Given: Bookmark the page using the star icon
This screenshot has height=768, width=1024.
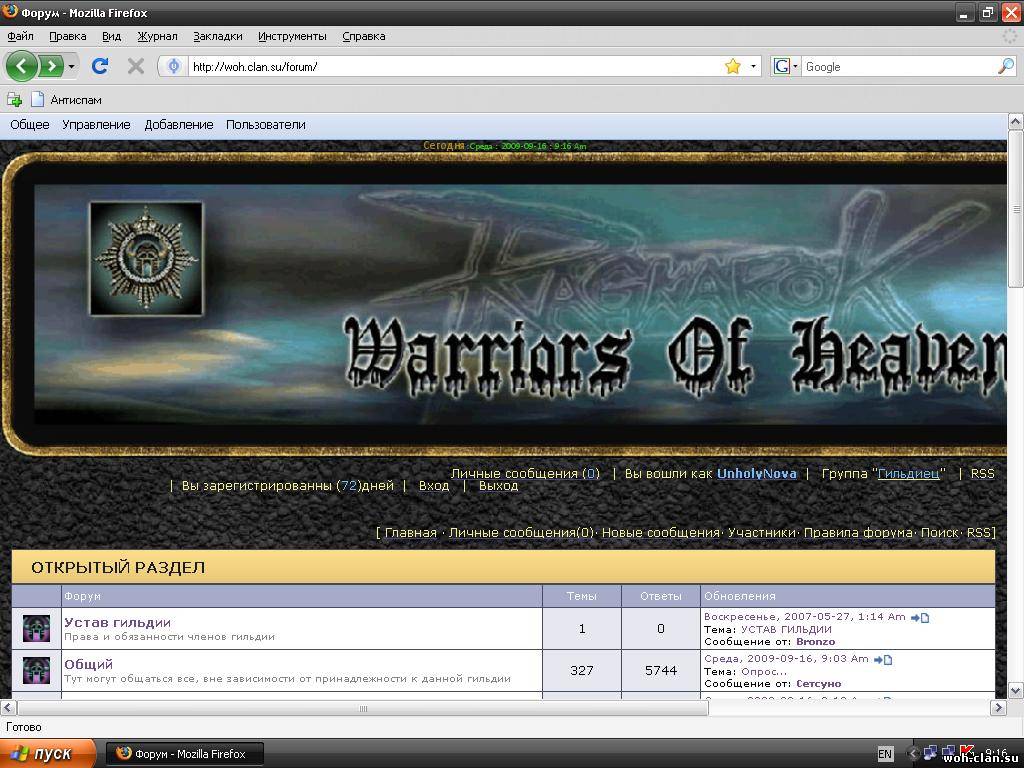Looking at the screenshot, I should [733, 66].
